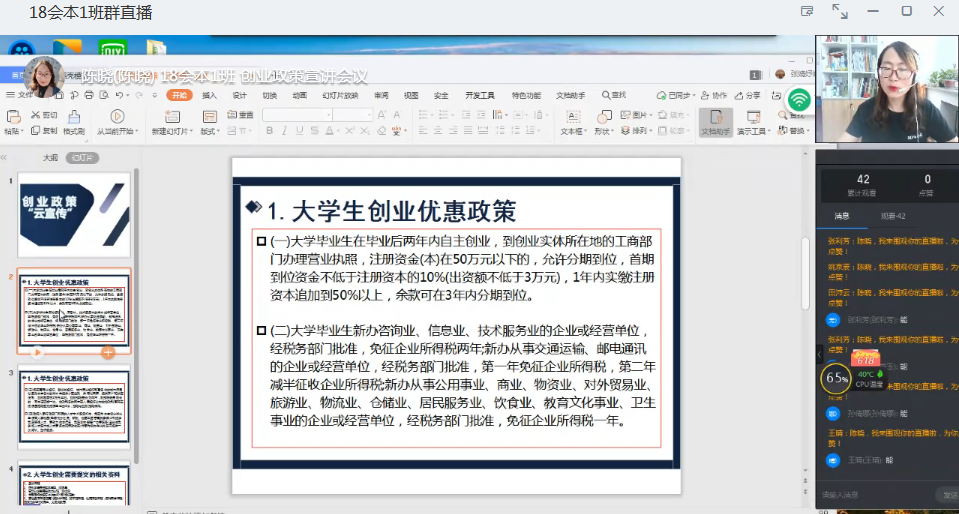959x514 pixels.
Task: Click the play from current slide icon
Action: (x=117, y=117)
